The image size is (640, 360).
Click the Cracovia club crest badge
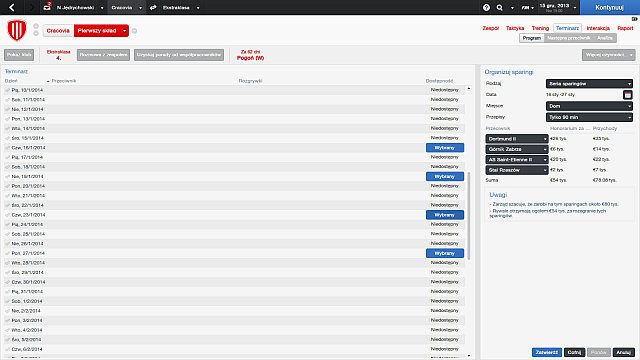pos(17,30)
